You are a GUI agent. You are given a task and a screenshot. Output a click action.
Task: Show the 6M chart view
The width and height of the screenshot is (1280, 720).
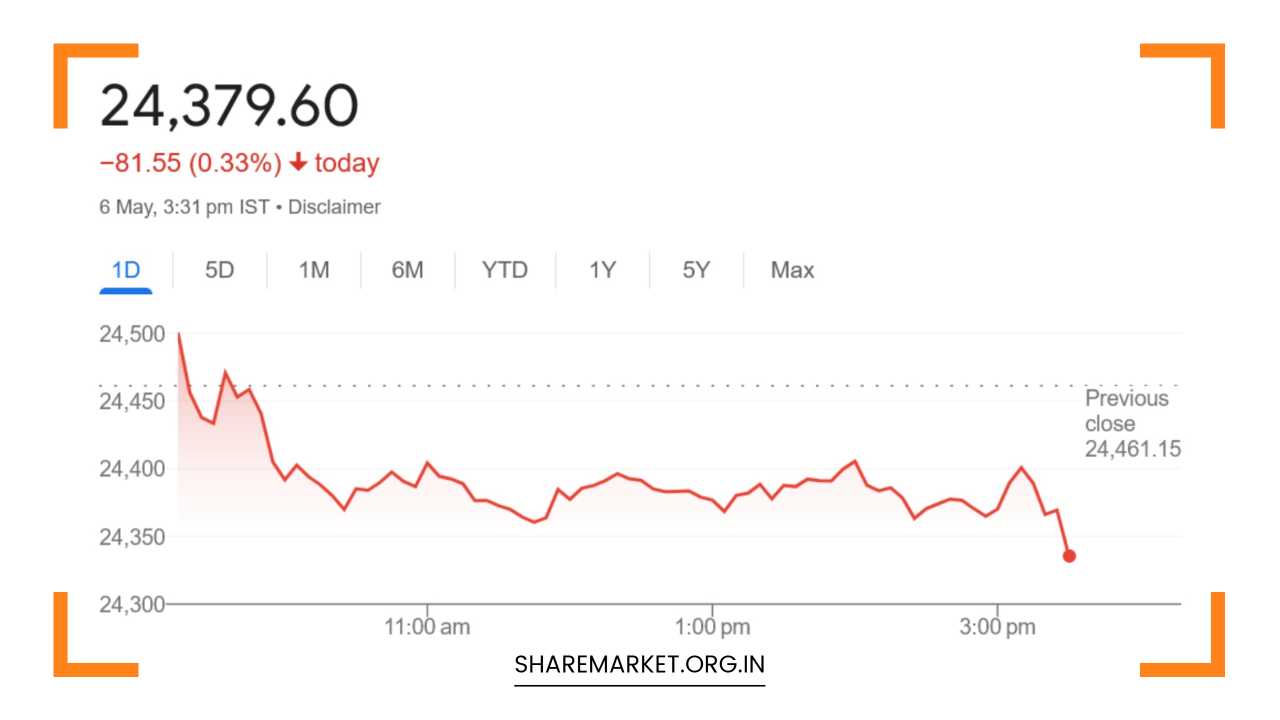[407, 270]
